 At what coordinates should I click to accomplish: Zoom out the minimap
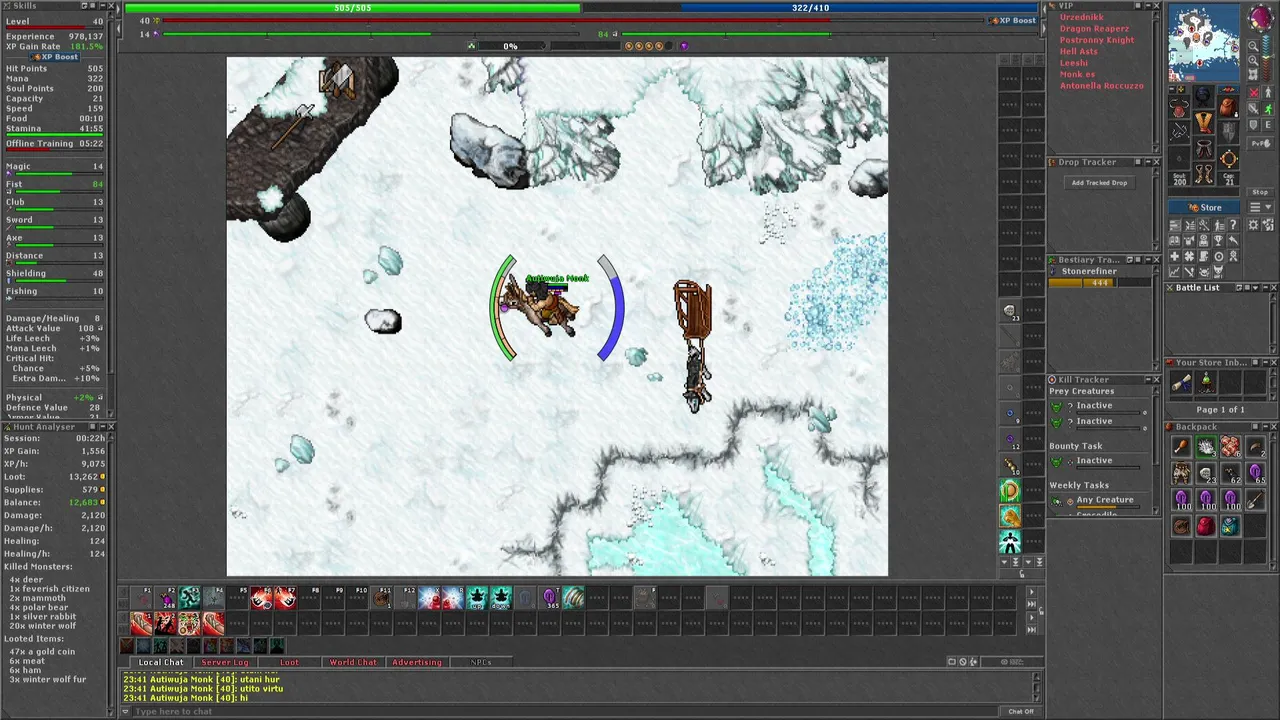click(1253, 46)
